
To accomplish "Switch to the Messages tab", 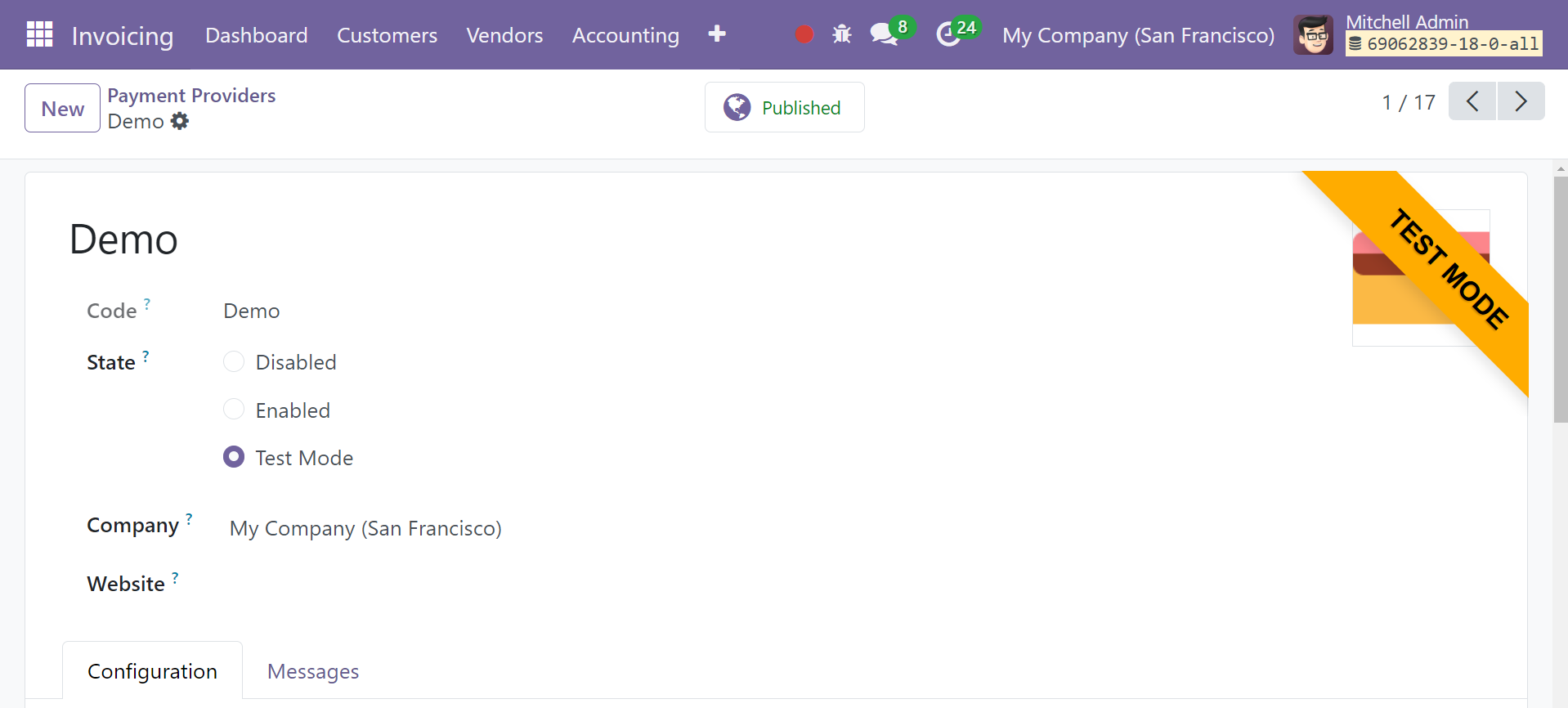I will [x=313, y=671].
